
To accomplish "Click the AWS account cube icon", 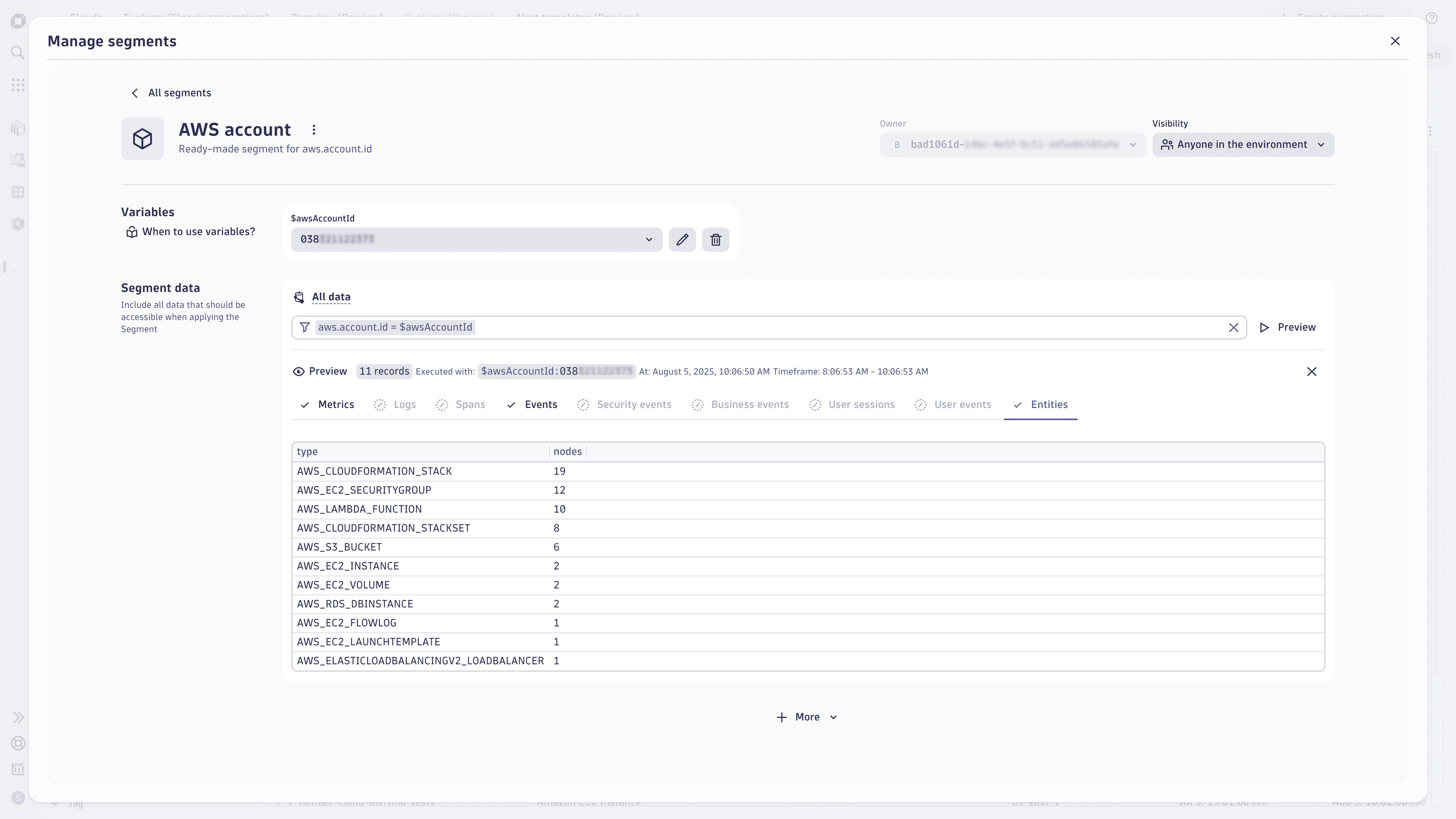I will pos(143,138).
